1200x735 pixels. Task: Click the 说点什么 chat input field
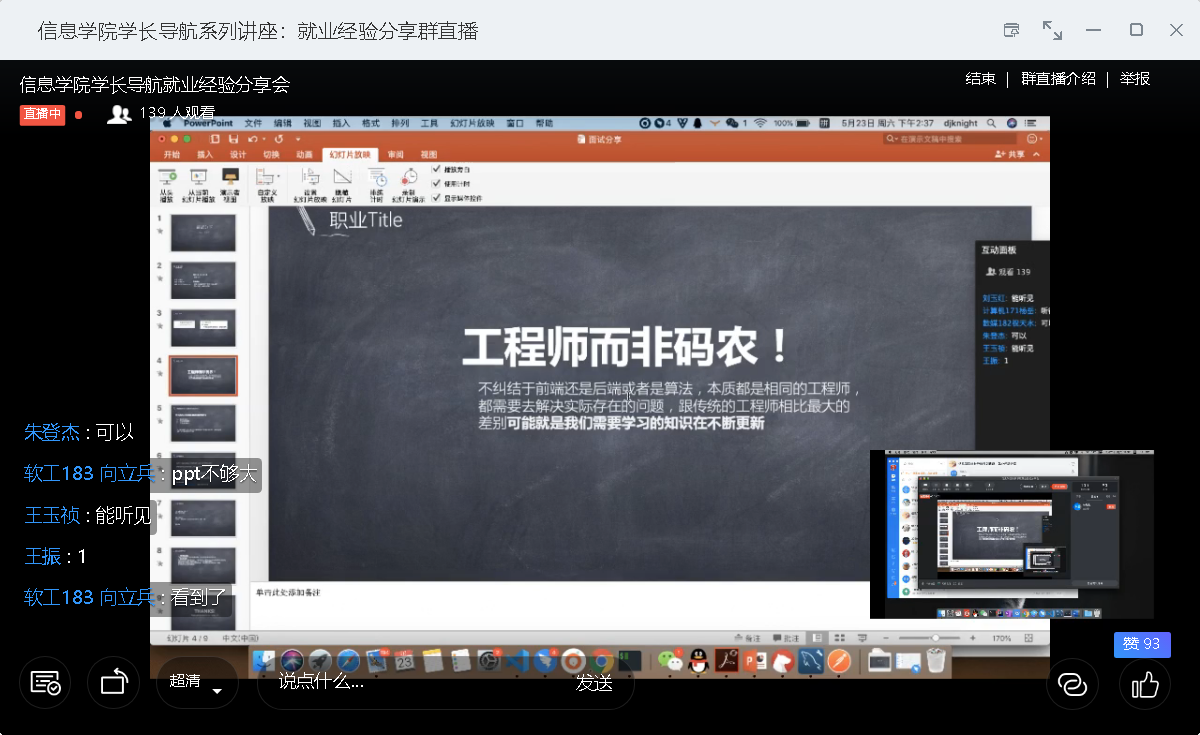(x=400, y=683)
